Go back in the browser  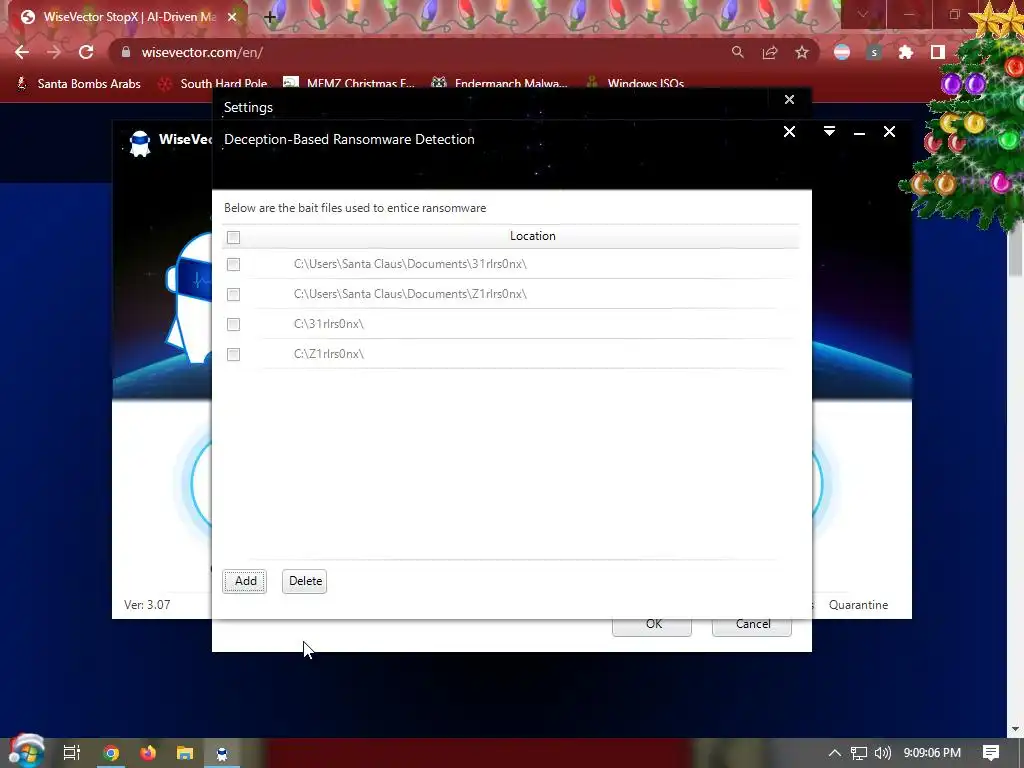[22, 52]
